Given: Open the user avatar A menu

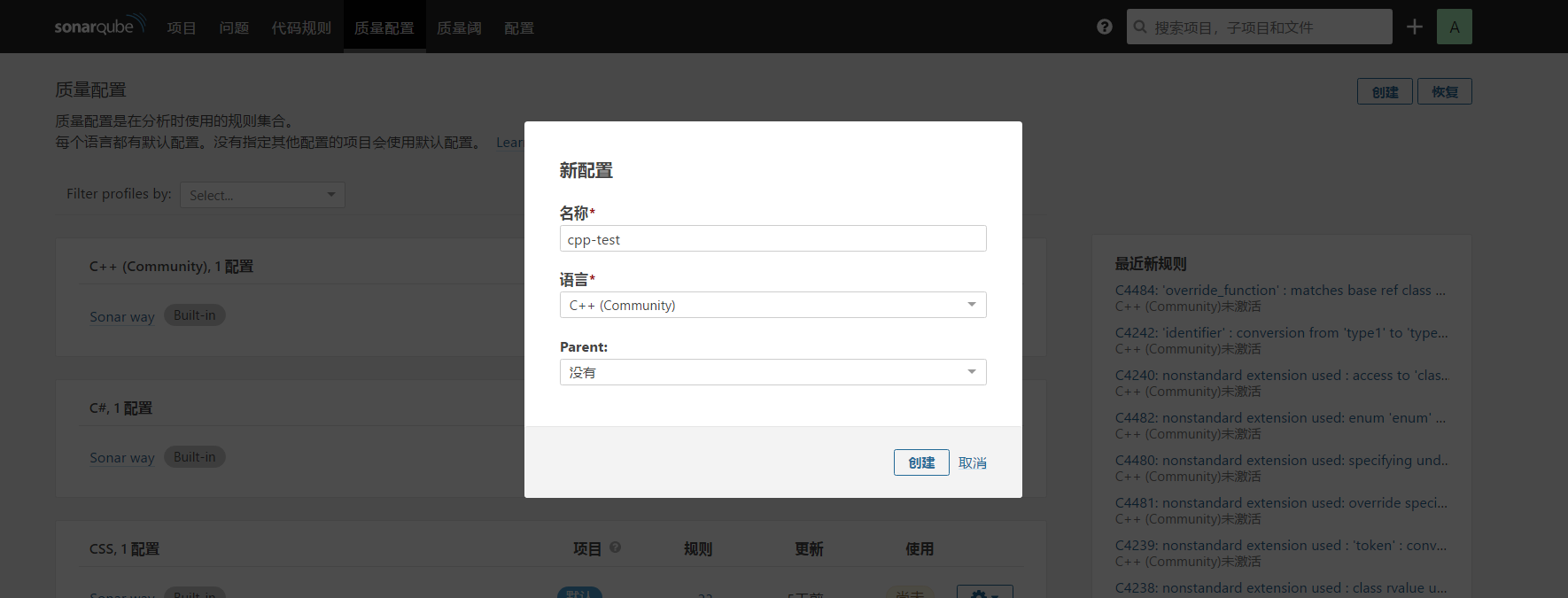Looking at the screenshot, I should [x=1455, y=27].
